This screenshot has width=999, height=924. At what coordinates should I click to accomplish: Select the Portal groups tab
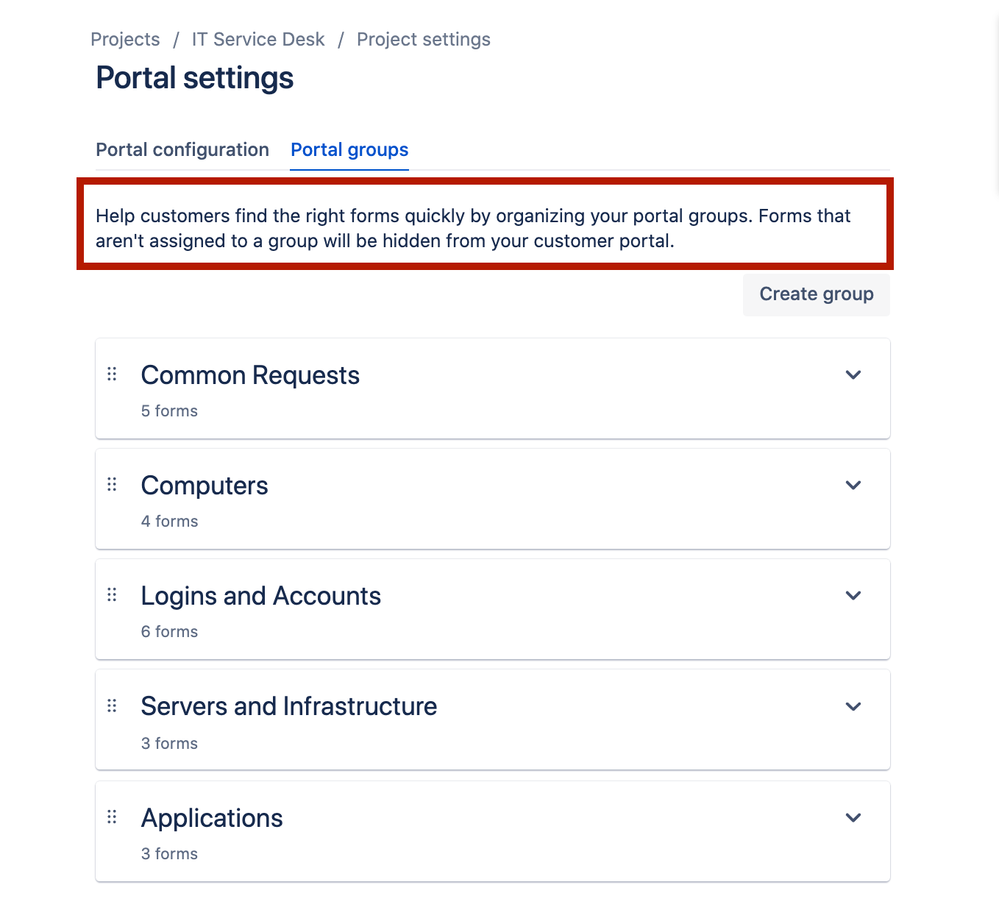(x=349, y=150)
